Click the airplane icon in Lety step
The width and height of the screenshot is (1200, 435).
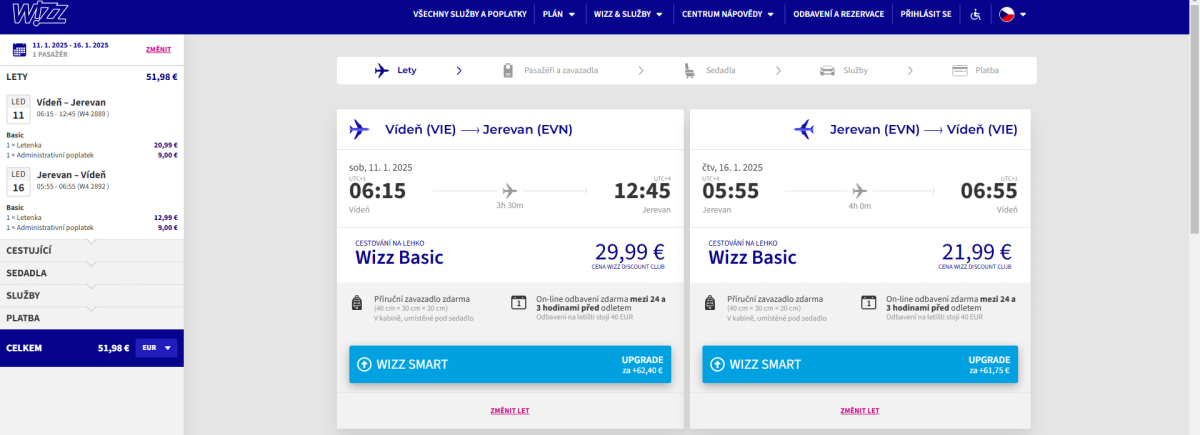tap(381, 70)
